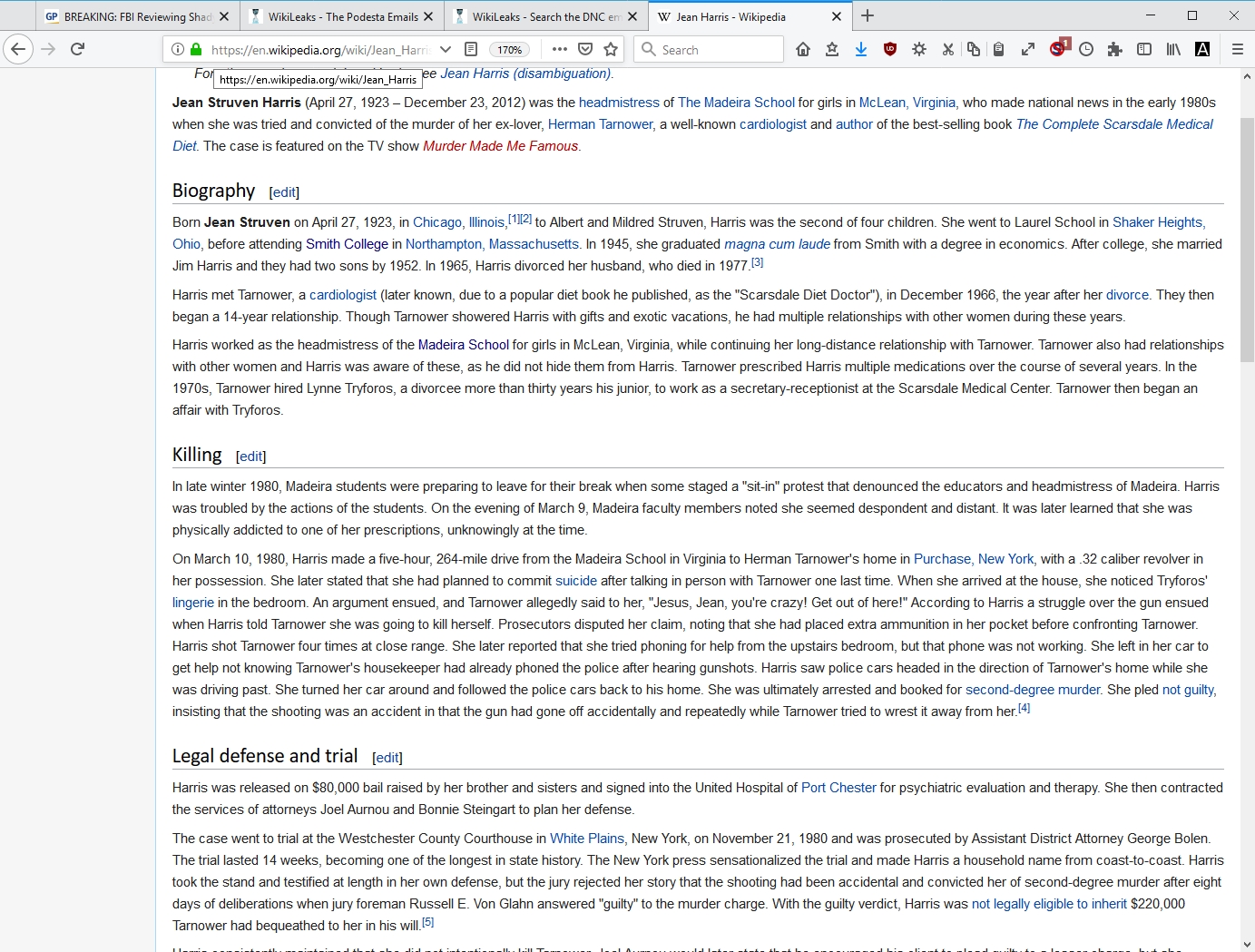Open the NoScript icon with badge

(1058, 48)
